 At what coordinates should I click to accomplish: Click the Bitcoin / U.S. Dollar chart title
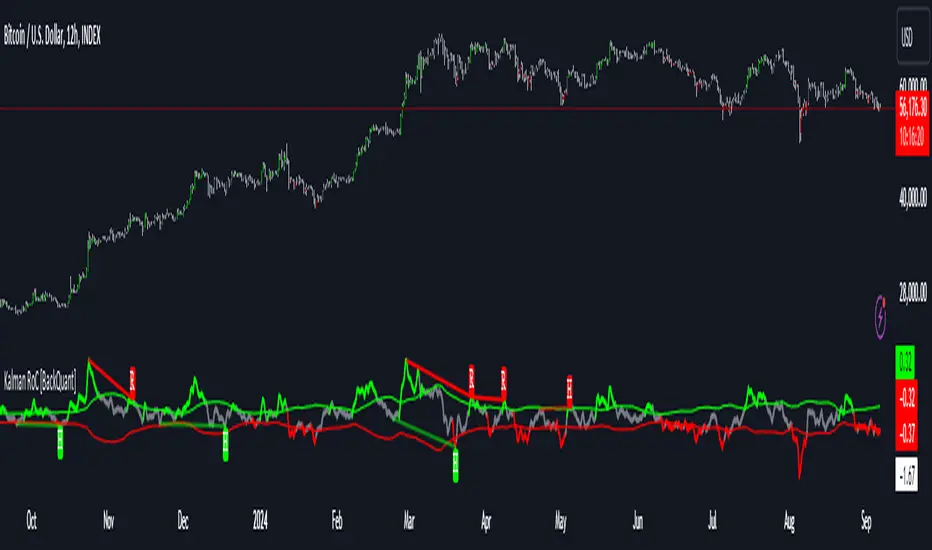[x=52, y=36]
